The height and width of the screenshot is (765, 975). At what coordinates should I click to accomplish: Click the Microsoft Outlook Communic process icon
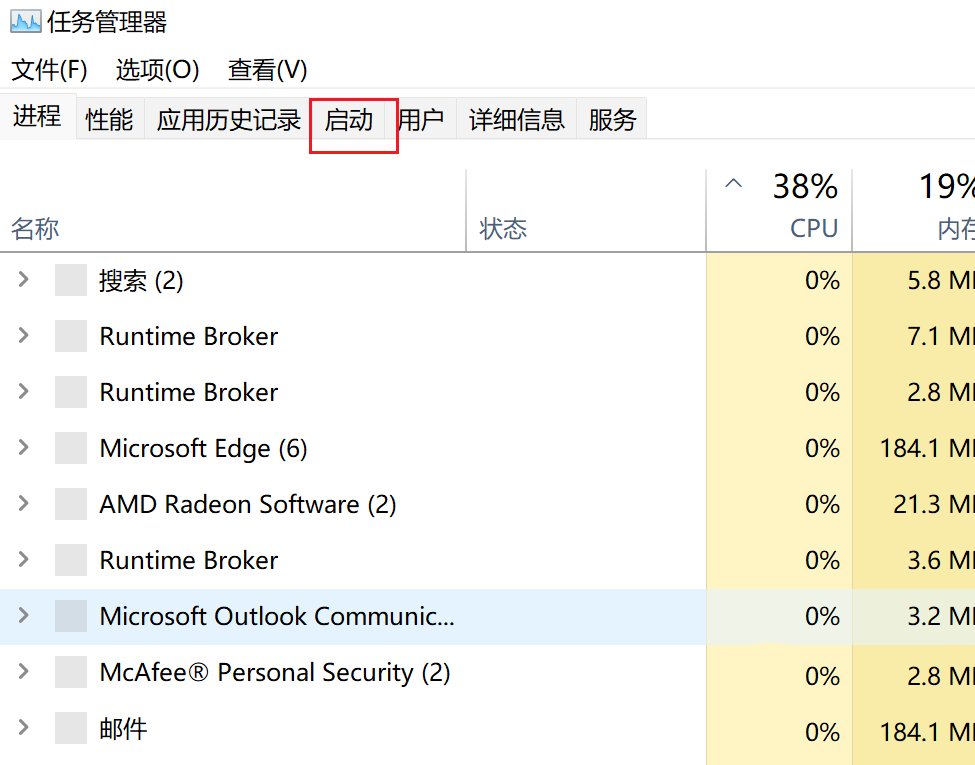point(70,616)
